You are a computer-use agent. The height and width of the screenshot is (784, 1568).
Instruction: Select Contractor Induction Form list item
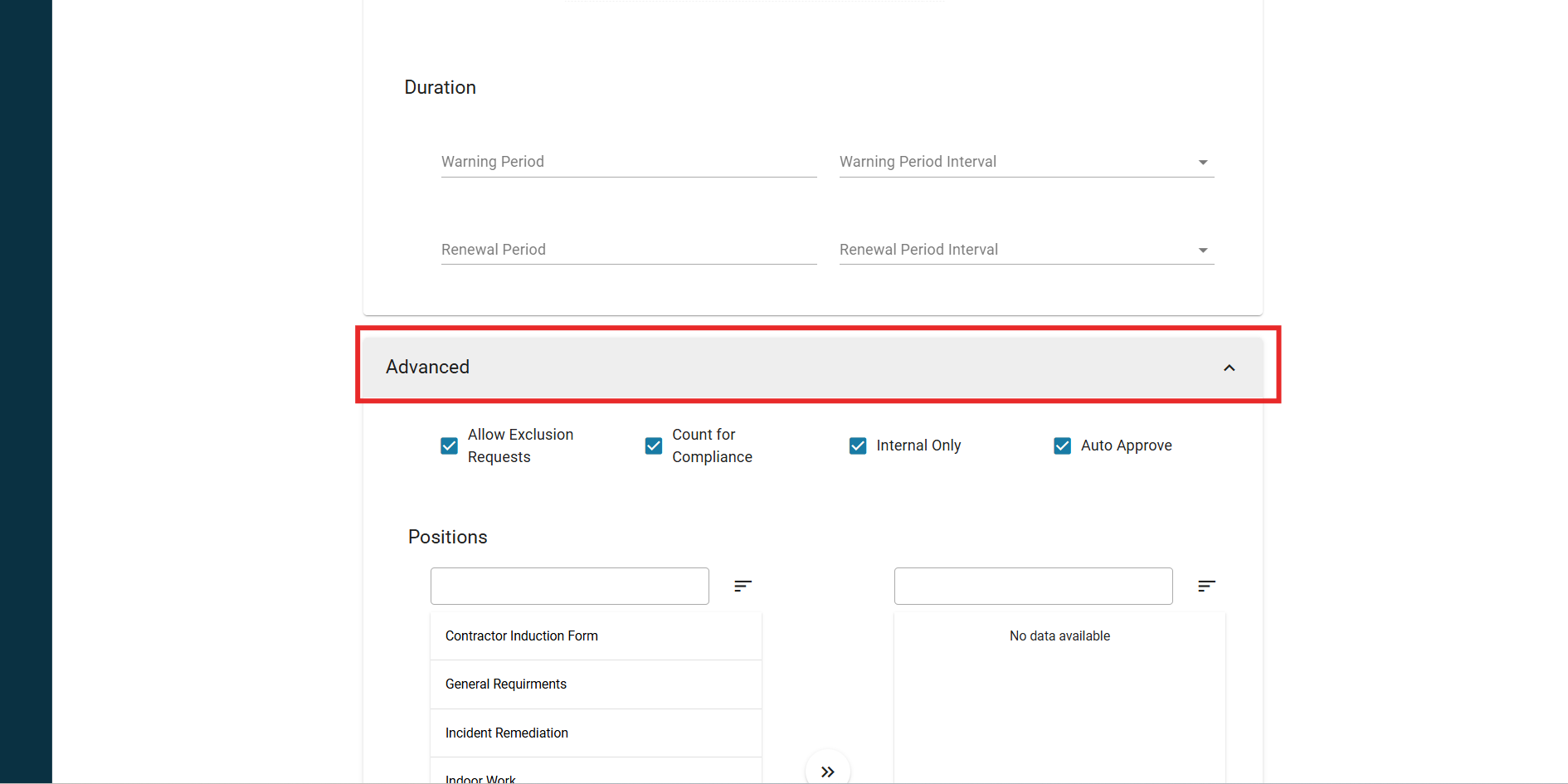[522, 636]
